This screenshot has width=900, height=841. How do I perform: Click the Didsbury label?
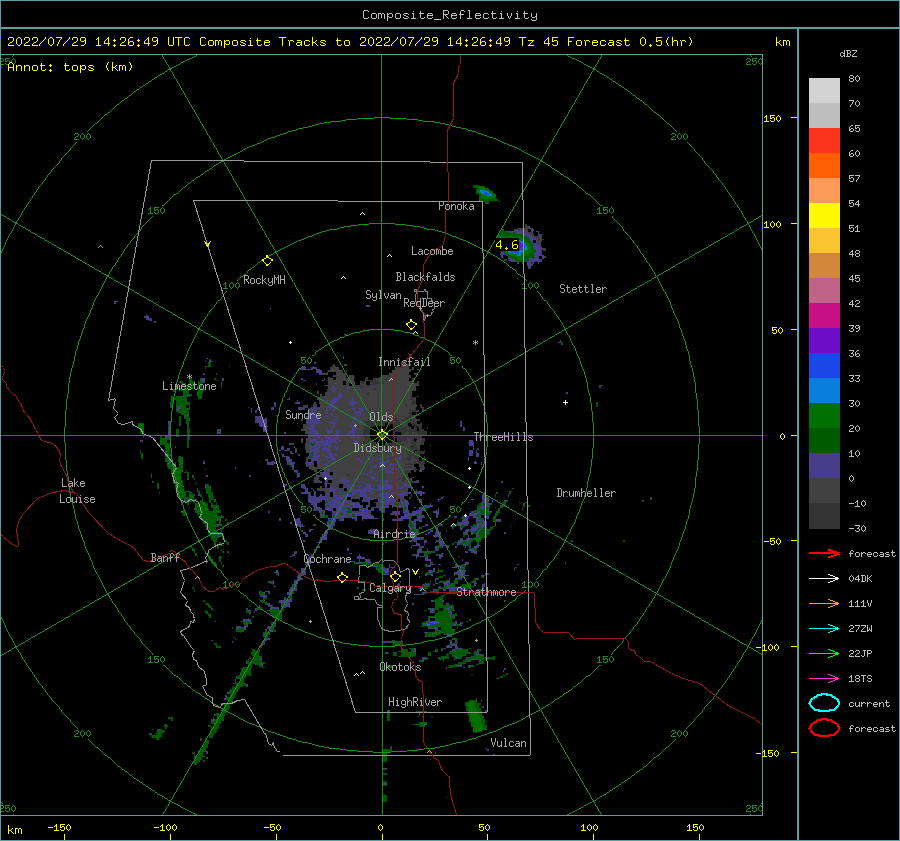378,448
